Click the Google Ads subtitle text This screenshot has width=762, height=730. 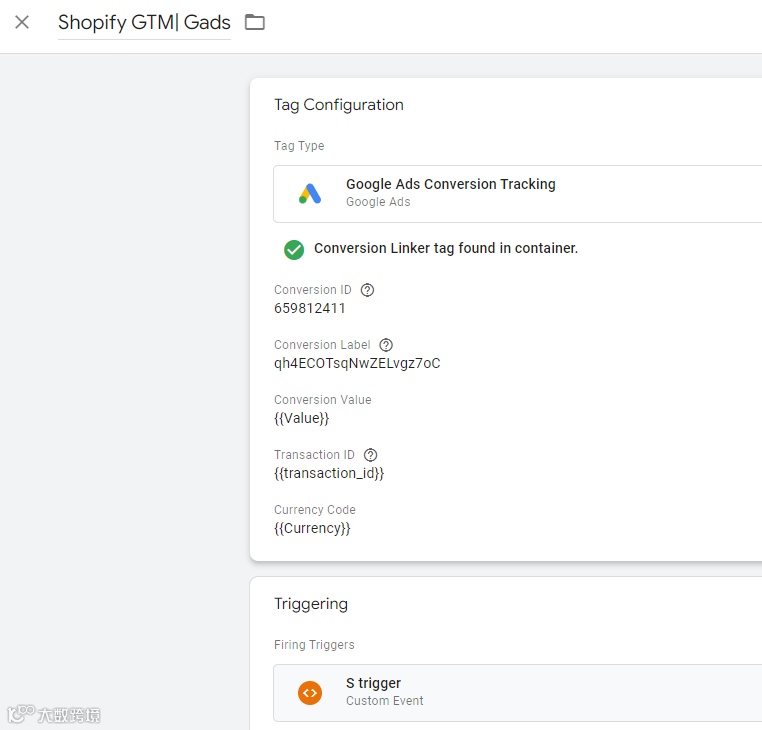(x=378, y=202)
